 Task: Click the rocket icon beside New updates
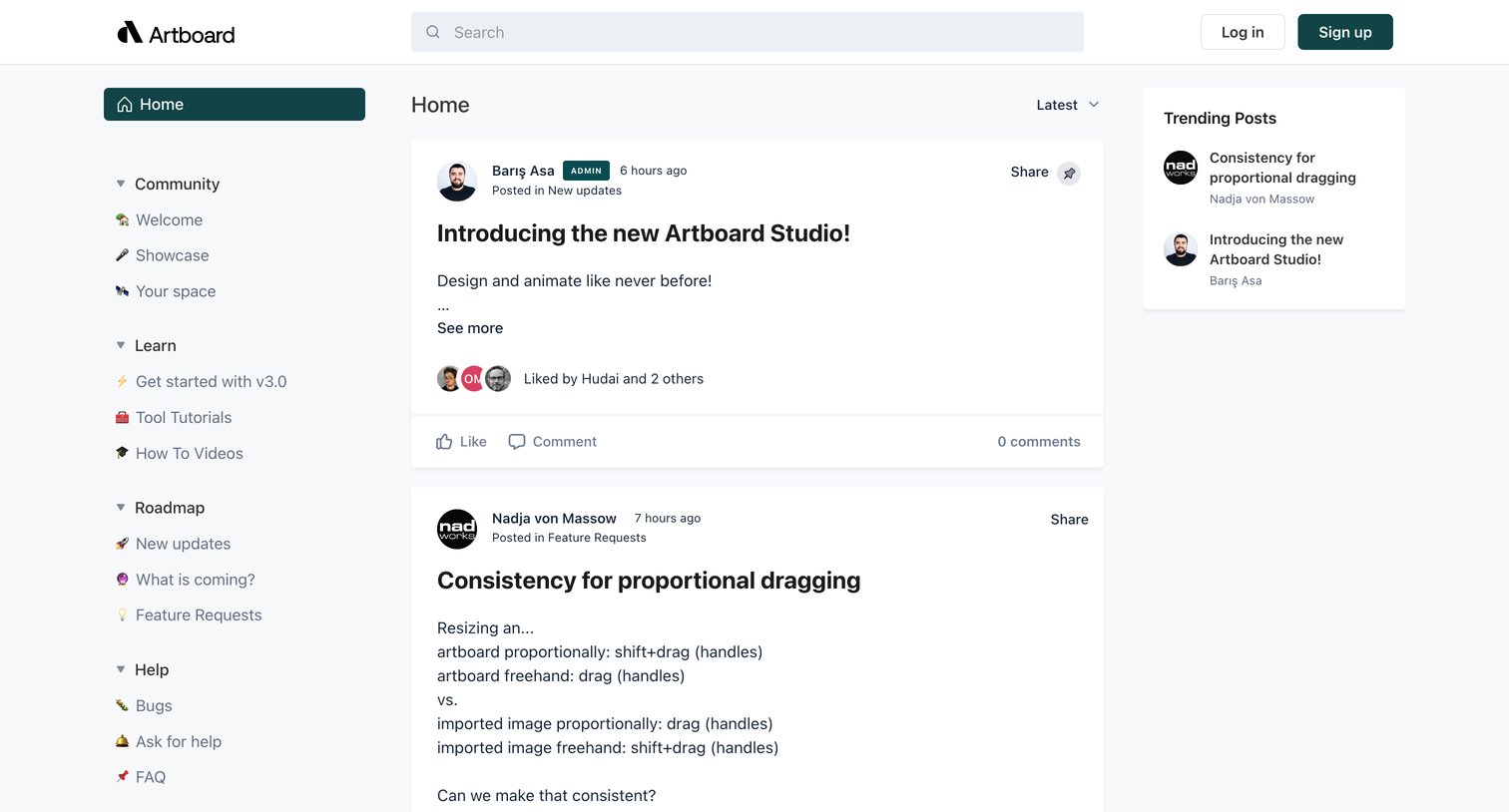click(122, 544)
